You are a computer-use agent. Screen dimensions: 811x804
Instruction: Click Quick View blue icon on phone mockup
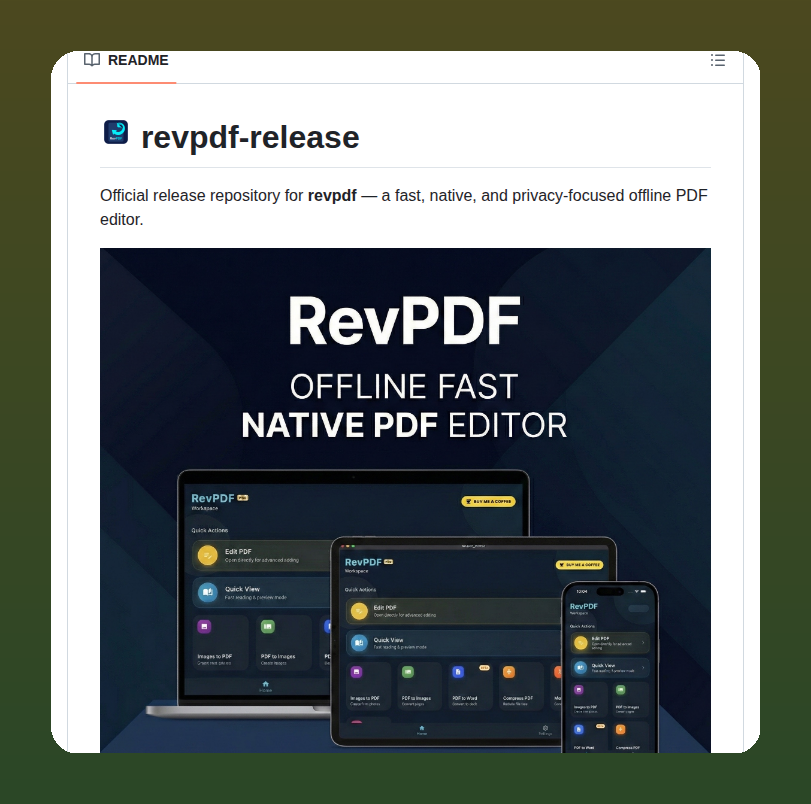tap(581, 667)
